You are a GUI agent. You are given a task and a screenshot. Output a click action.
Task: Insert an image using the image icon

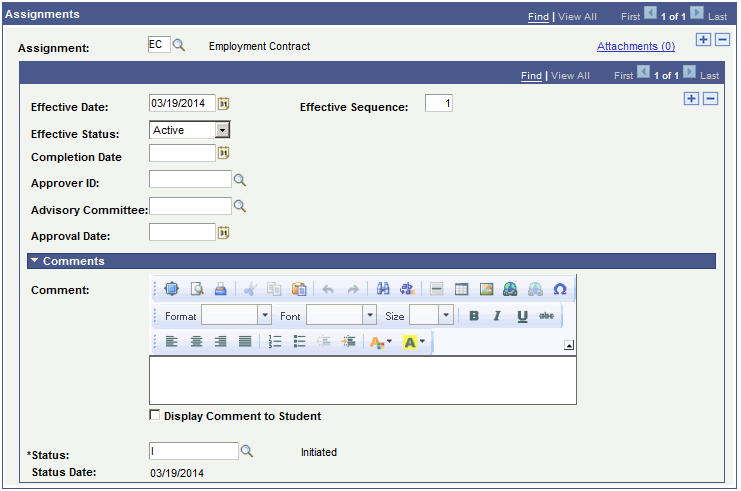(486, 289)
